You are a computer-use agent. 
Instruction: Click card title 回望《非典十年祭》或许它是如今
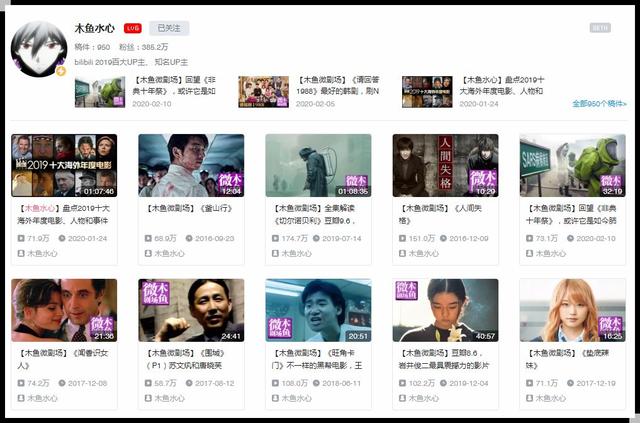point(571,214)
